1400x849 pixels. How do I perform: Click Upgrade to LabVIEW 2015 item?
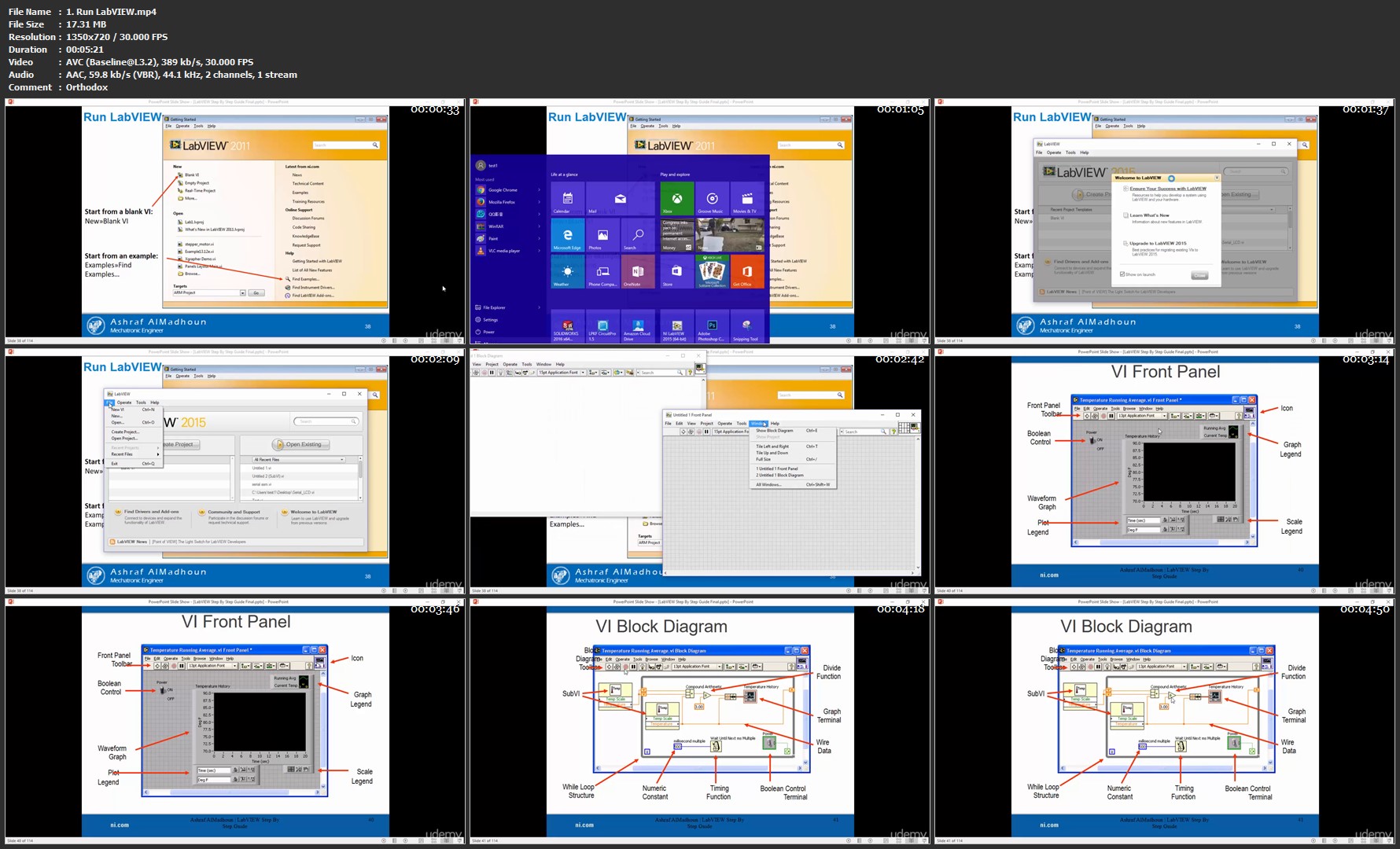pos(1158,243)
